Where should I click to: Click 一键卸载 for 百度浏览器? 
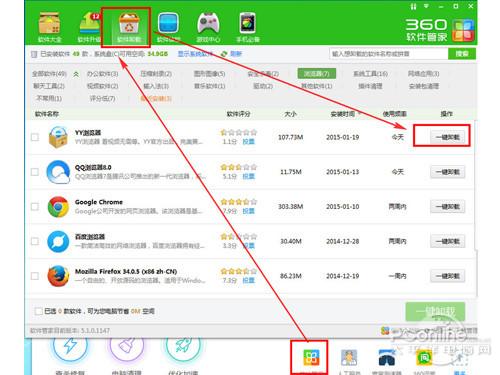point(448,241)
